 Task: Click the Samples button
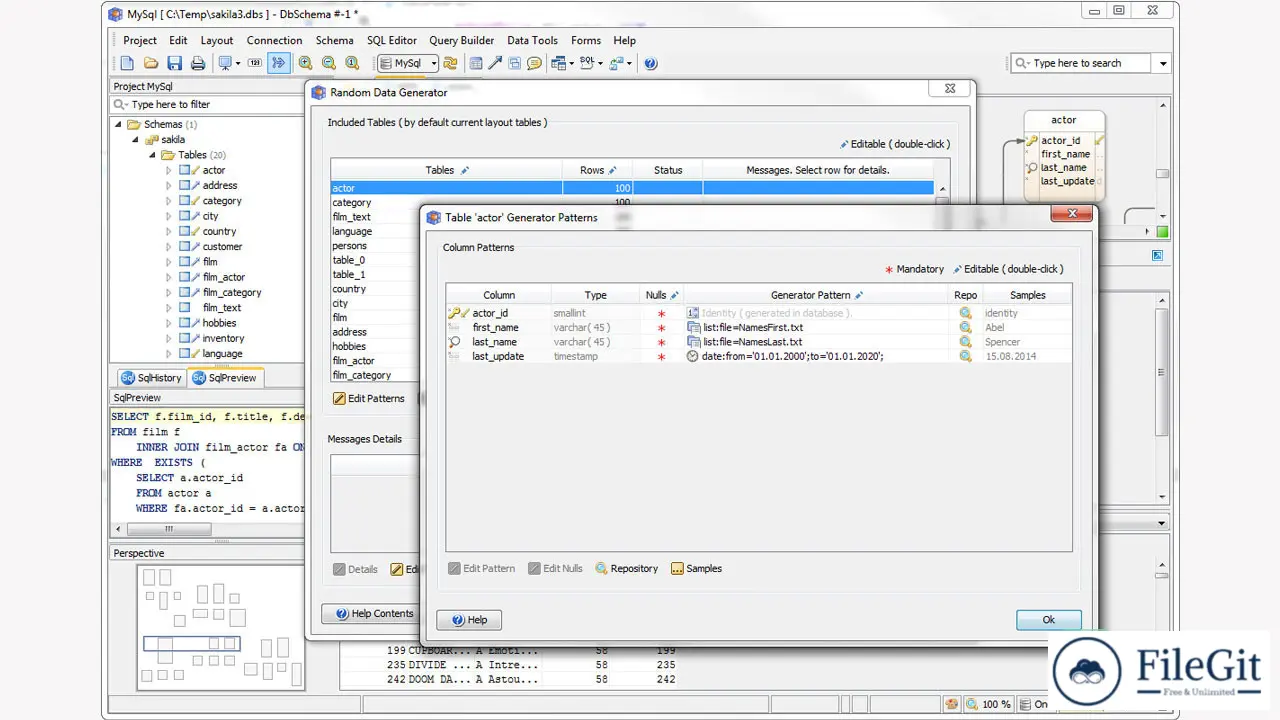[696, 568]
